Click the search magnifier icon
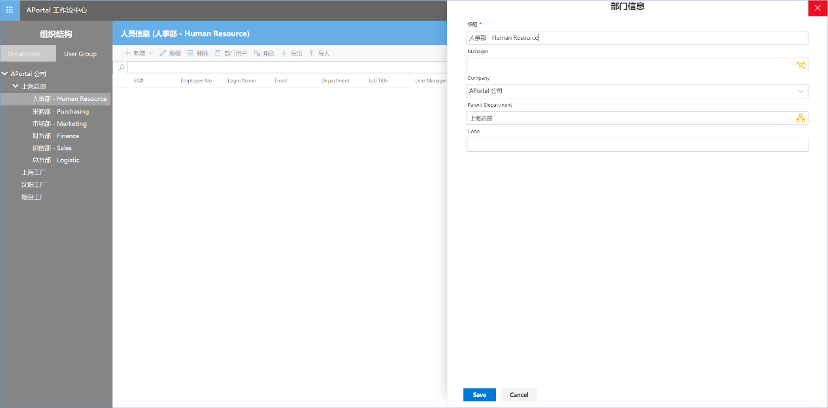 click(121, 68)
